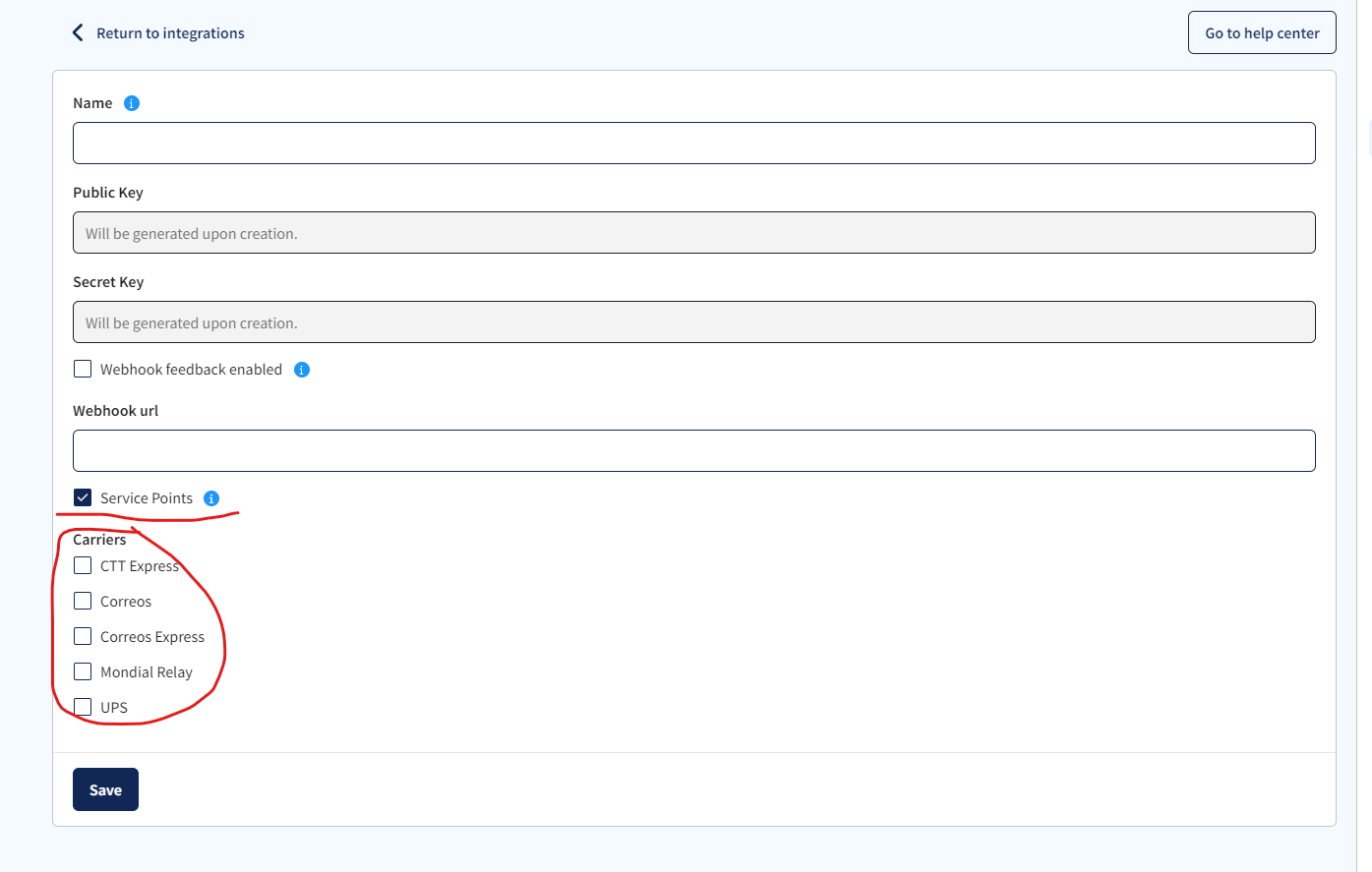Click the Webhook url label
Screen dimensions: 1372x872
click(115, 411)
